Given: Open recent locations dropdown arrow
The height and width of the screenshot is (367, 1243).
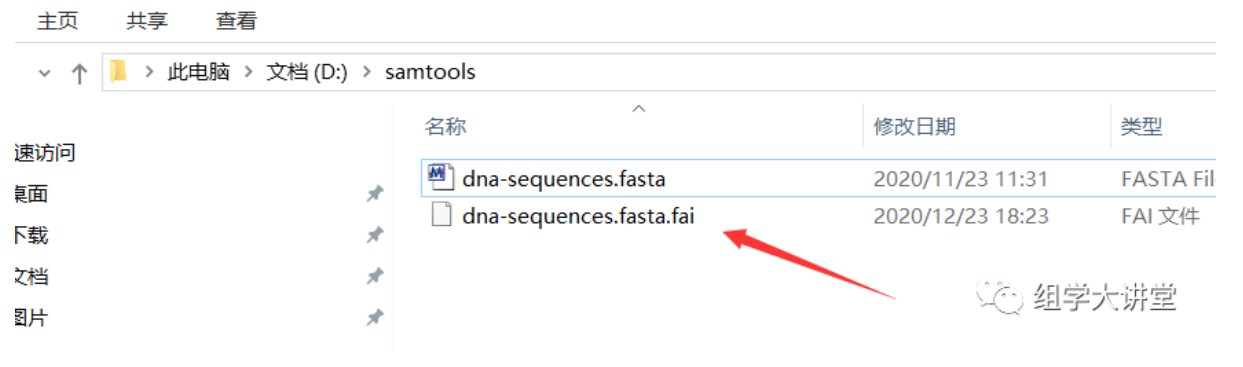Looking at the screenshot, I should 44,73.
